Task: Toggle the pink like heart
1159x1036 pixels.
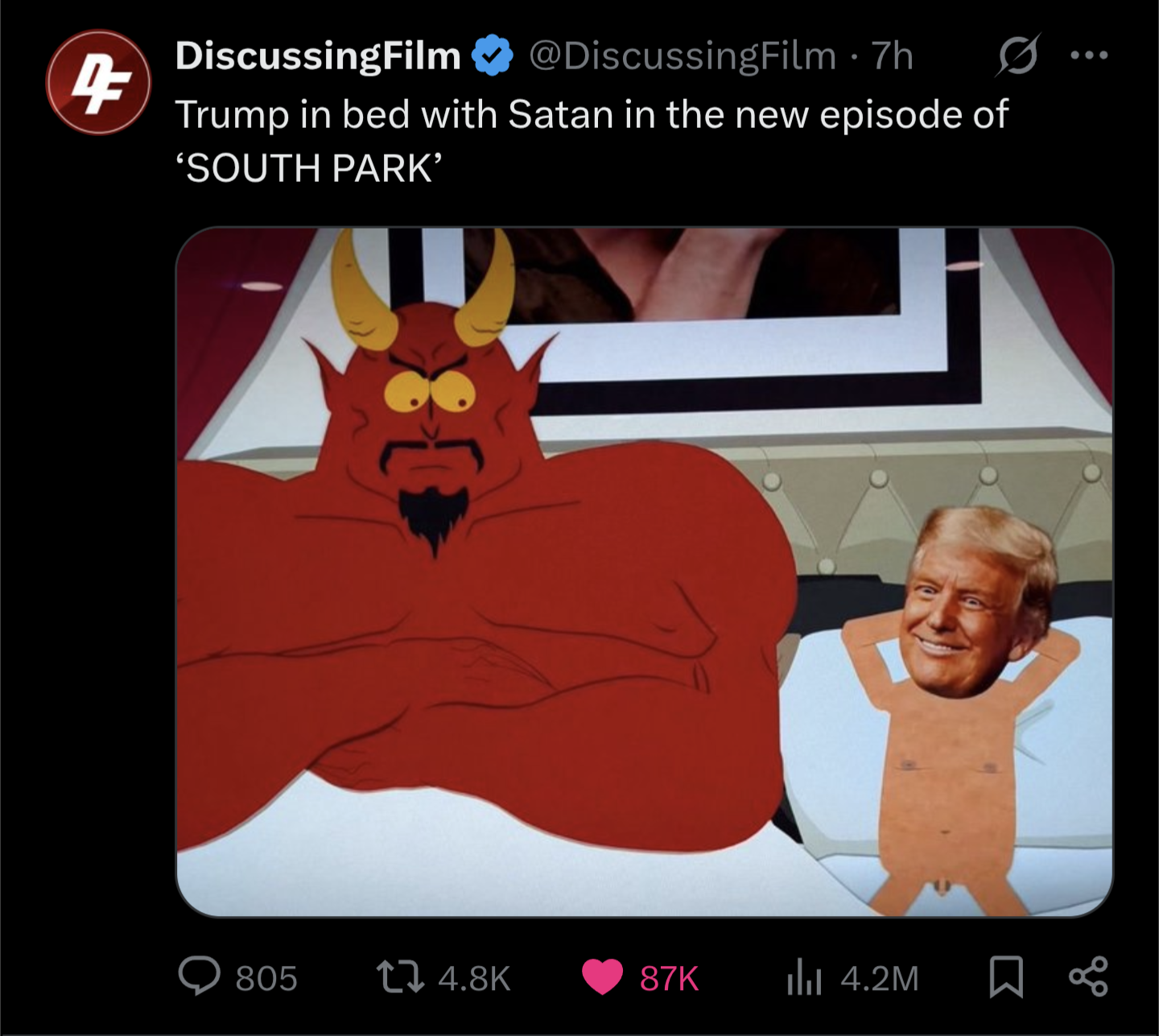Action: 602,977
